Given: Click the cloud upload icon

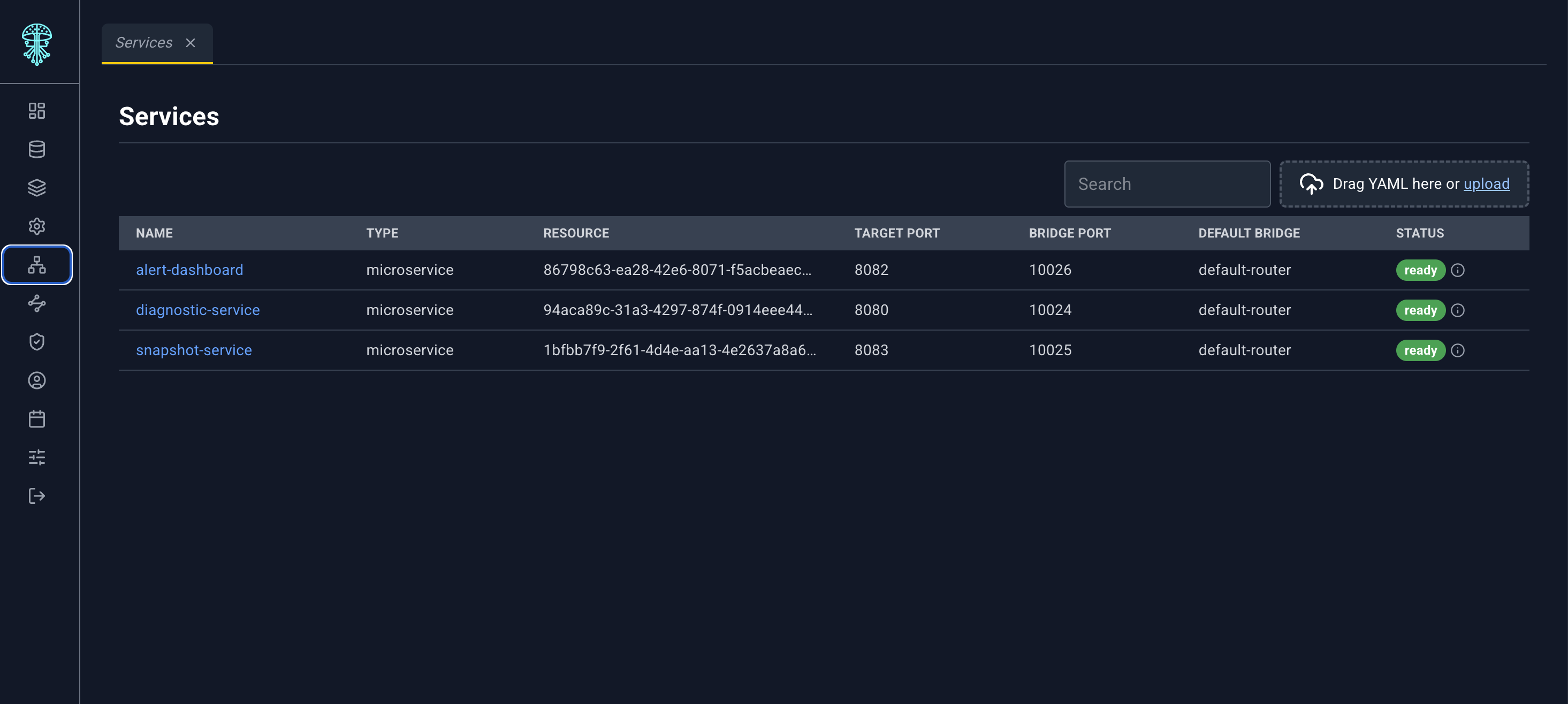Looking at the screenshot, I should [x=1311, y=184].
